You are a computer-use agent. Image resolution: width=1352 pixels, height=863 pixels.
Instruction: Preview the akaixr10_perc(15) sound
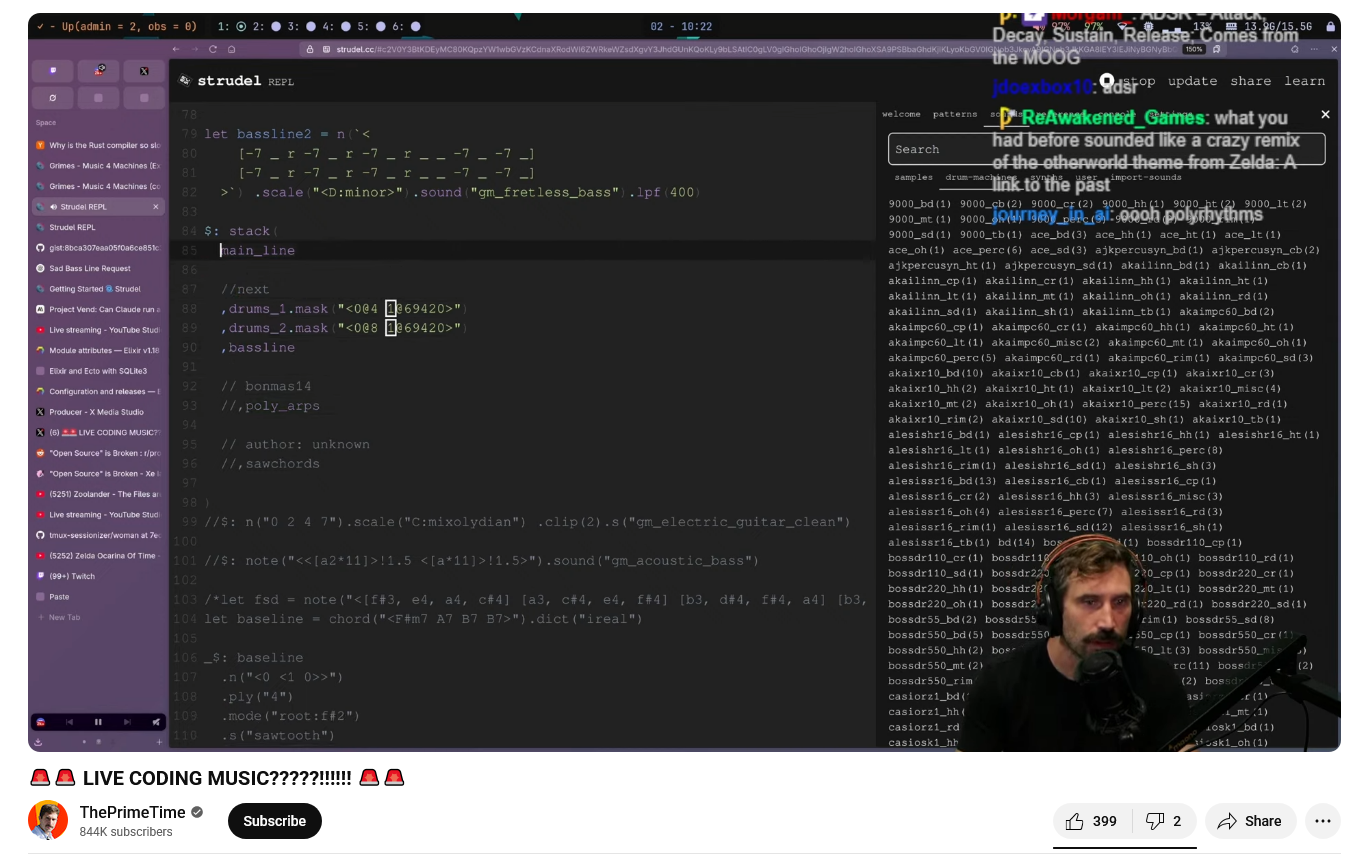pos(1135,404)
